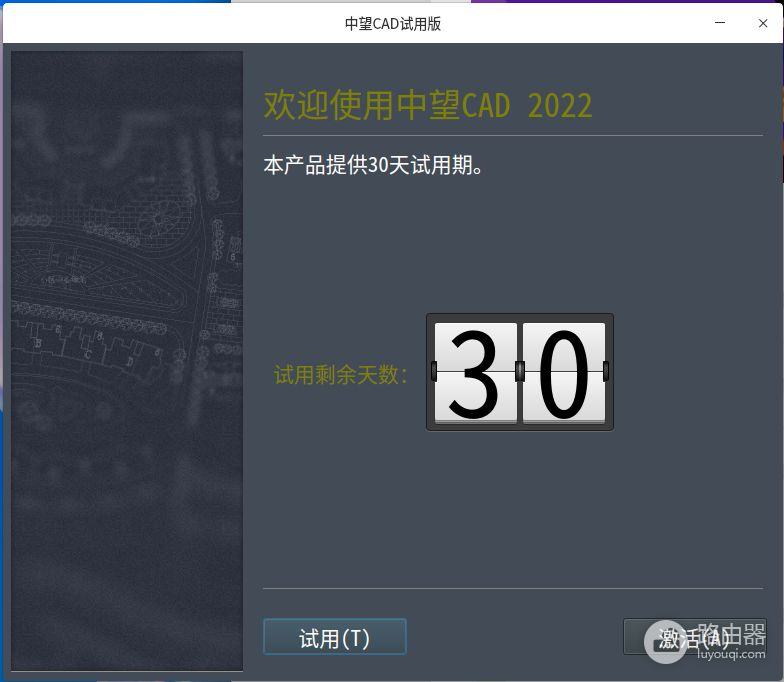This screenshot has width=784, height=682.
Task: Click the CAD drawing preview image
Action: coord(127,360)
